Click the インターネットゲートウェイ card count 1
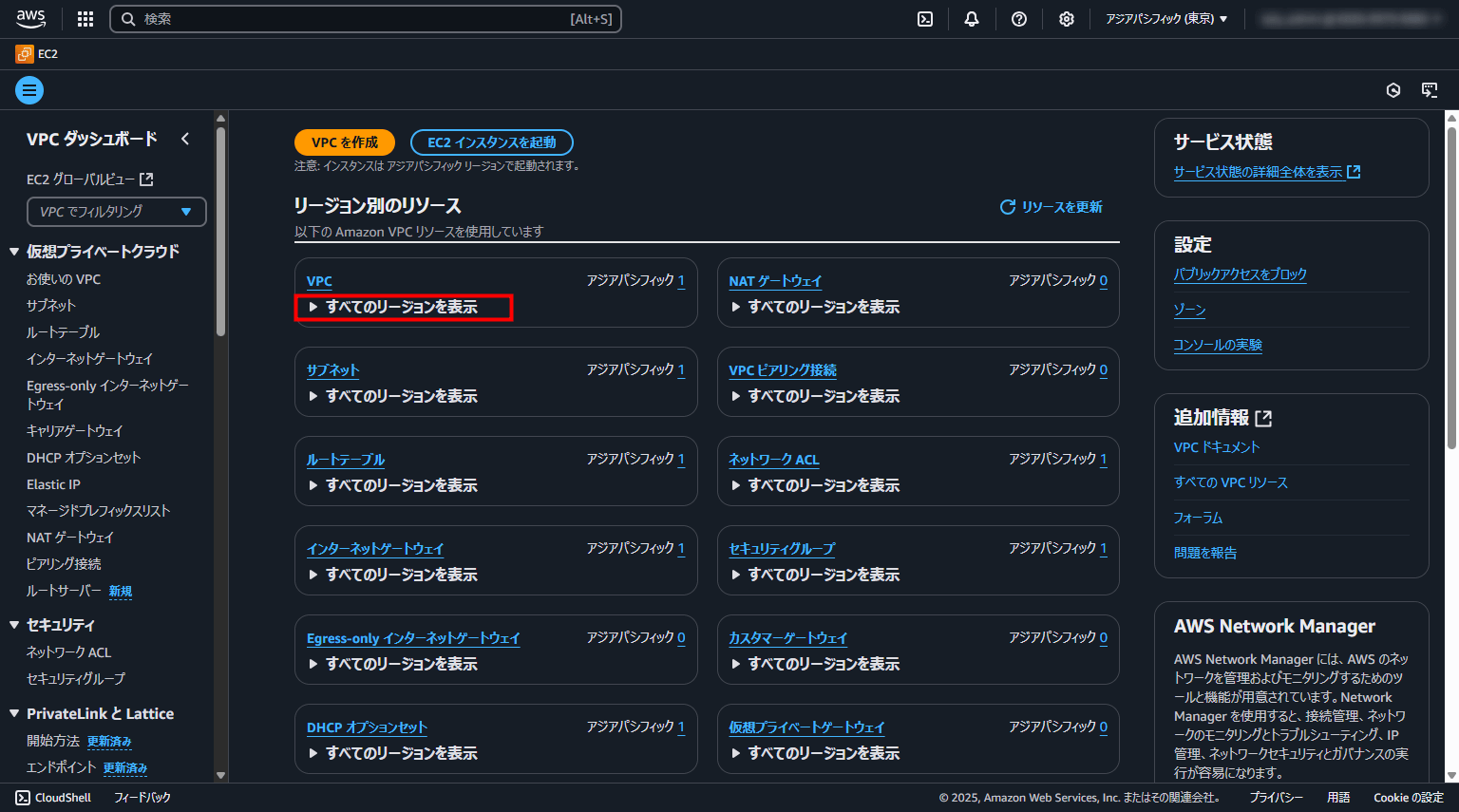The image size is (1459, 812). pos(681,549)
